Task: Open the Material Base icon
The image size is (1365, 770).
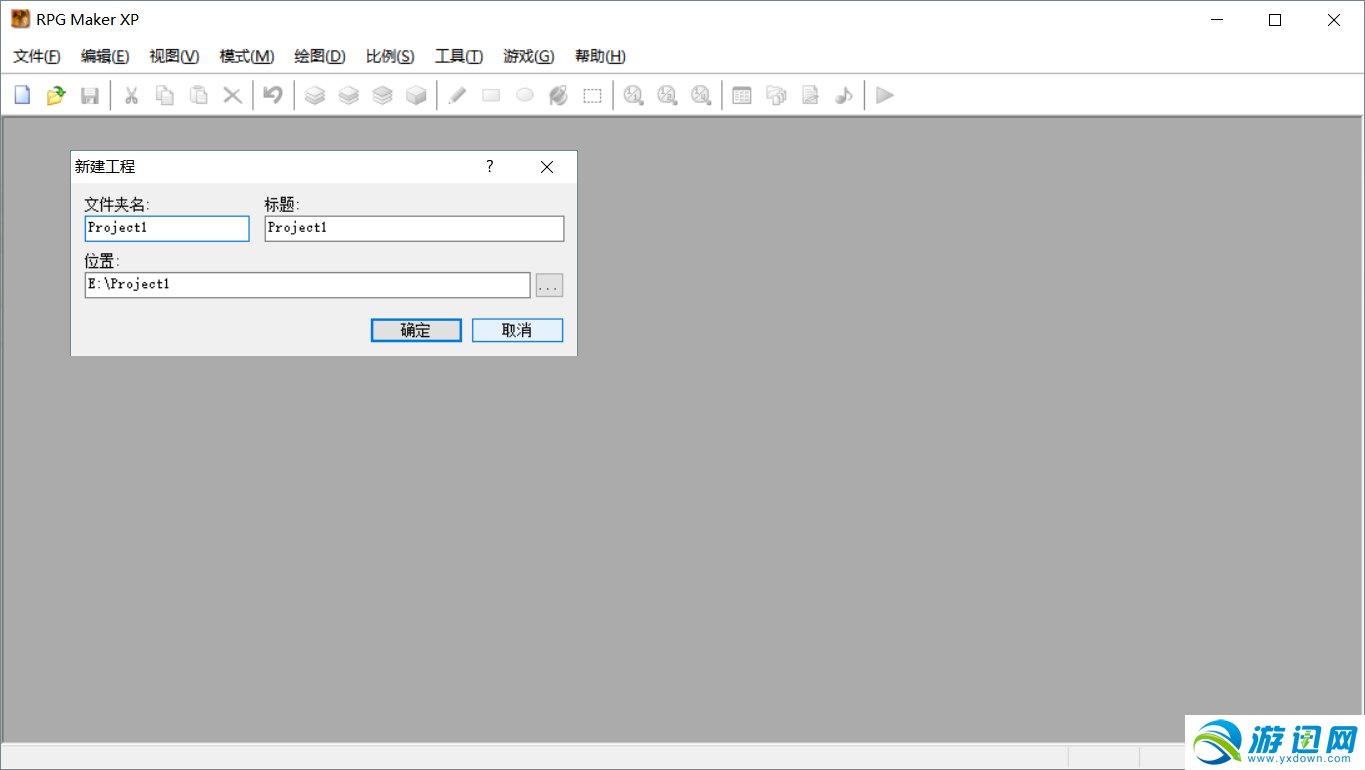Action: [x=776, y=95]
